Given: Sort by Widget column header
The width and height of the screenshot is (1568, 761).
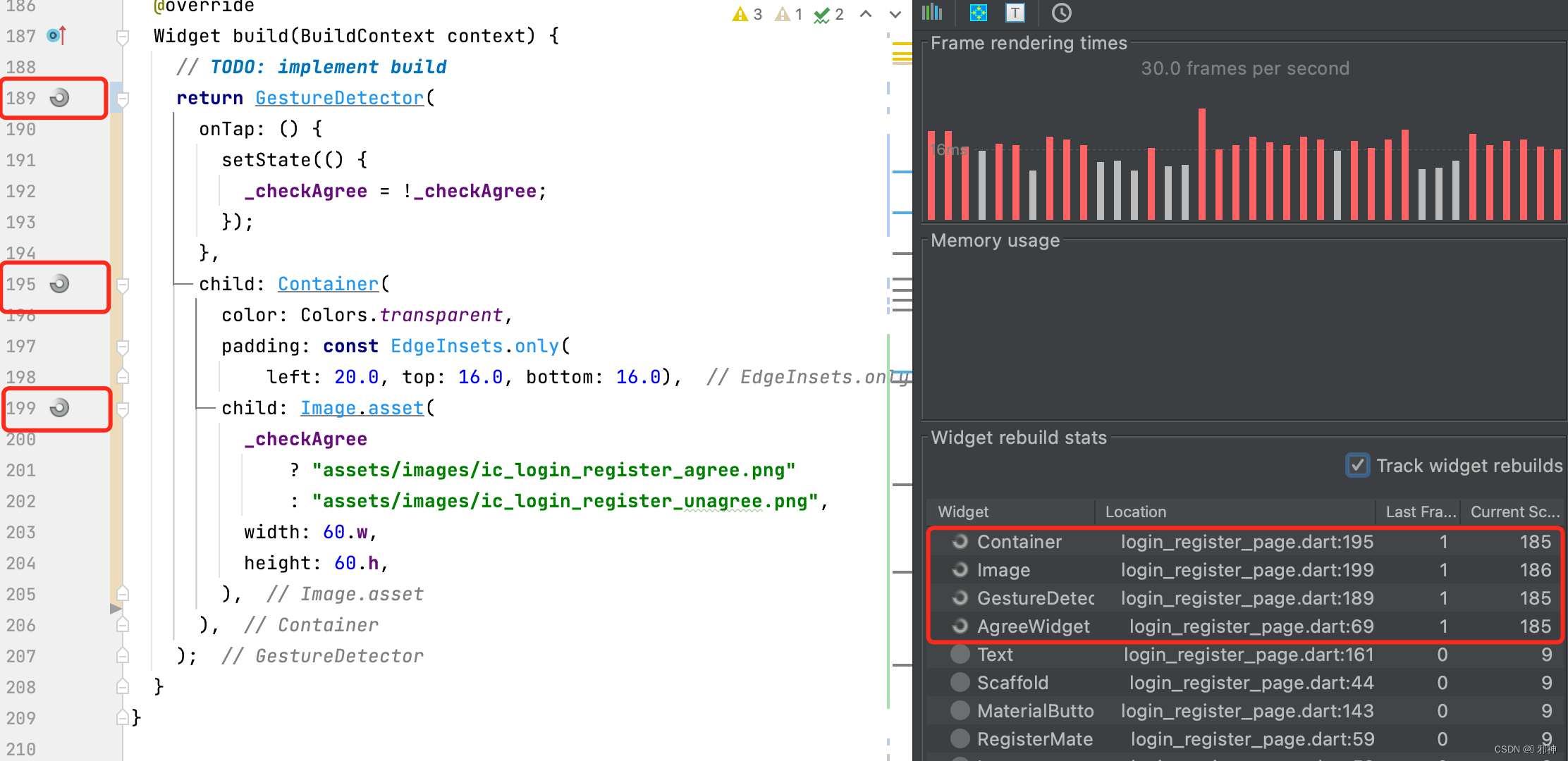Looking at the screenshot, I should tap(963, 512).
